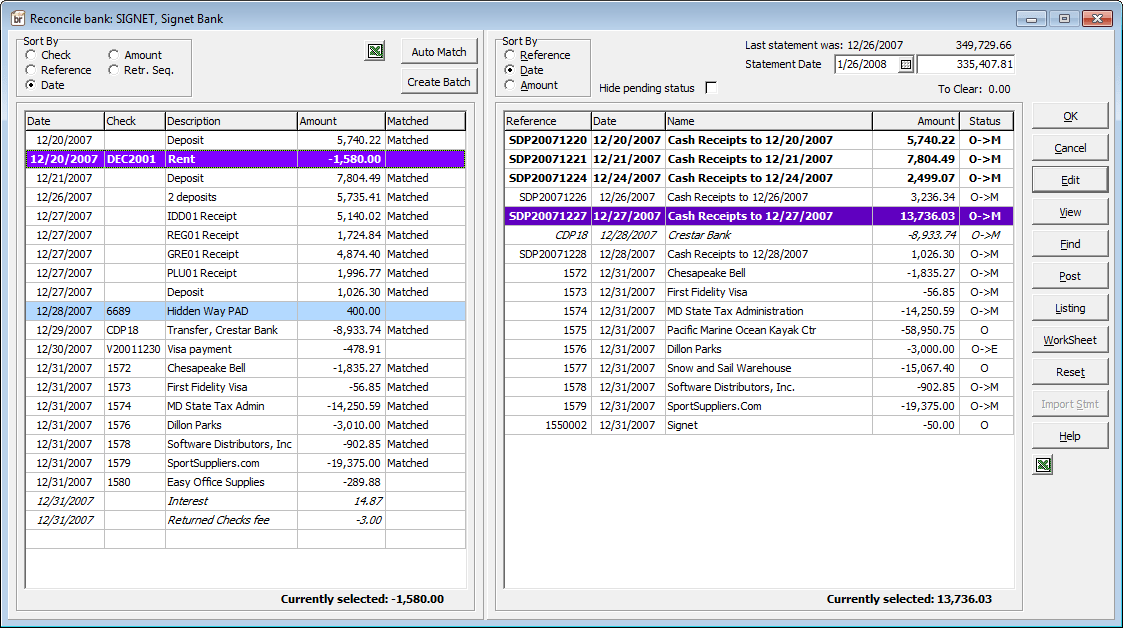Open the reconciliation WorkSheet
Viewport: 1123px width, 628px height.
pyautogui.click(x=1070, y=339)
